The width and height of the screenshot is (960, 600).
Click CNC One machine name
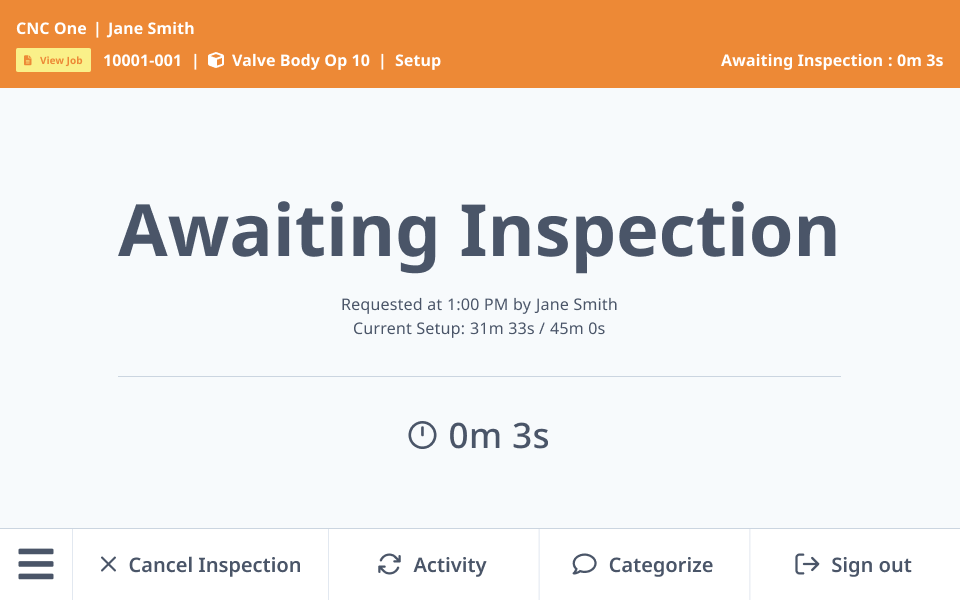point(51,28)
